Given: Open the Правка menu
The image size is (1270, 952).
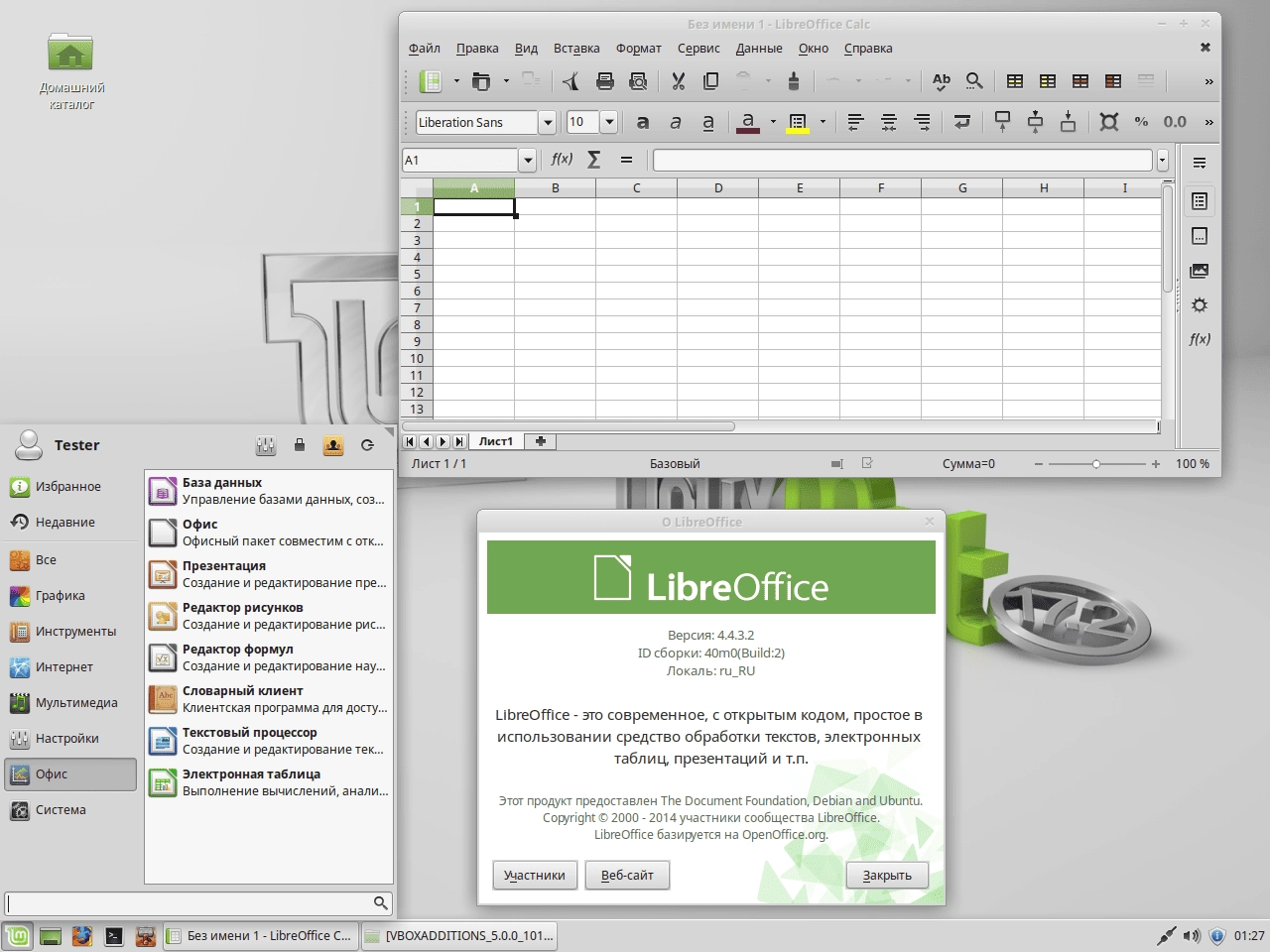Looking at the screenshot, I should pyautogui.click(x=477, y=48).
